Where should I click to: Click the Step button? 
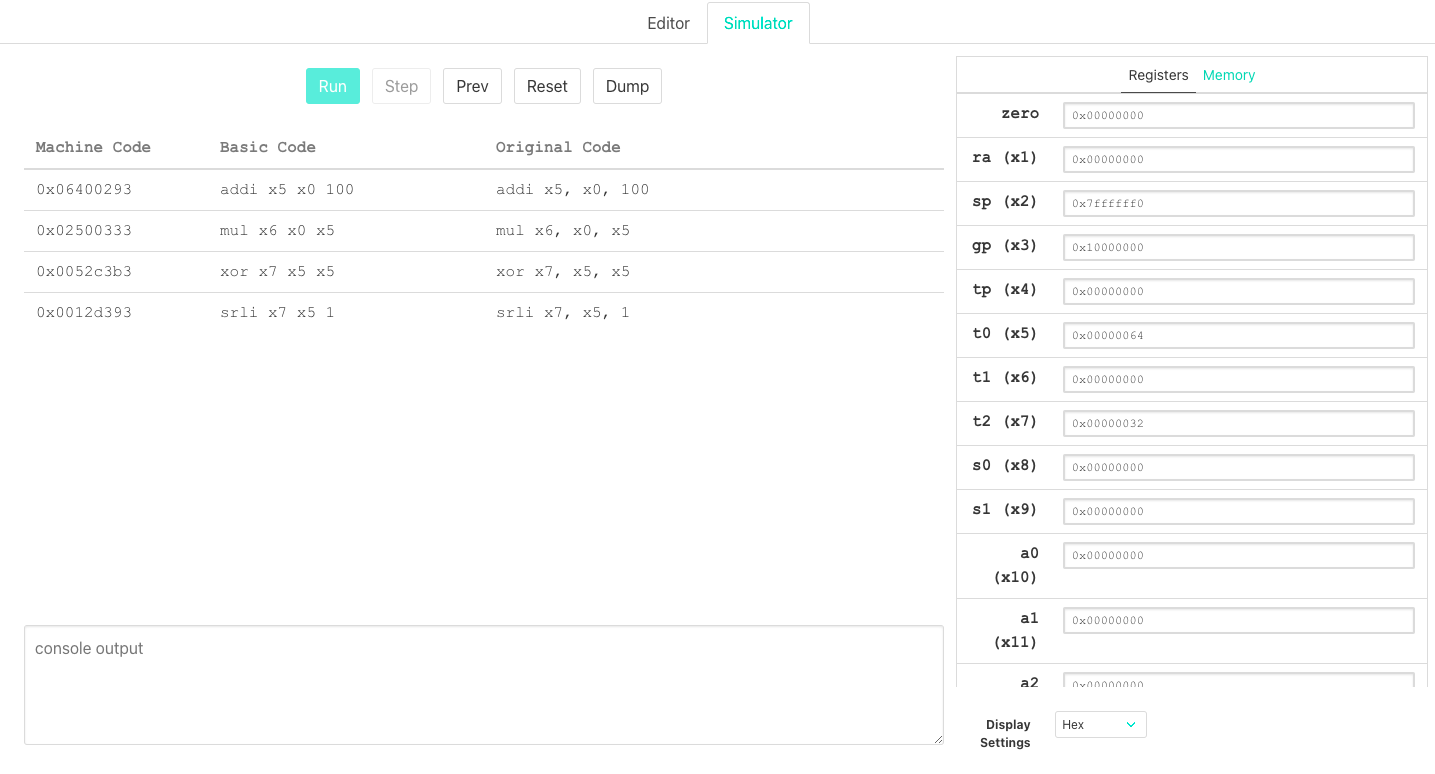click(401, 86)
